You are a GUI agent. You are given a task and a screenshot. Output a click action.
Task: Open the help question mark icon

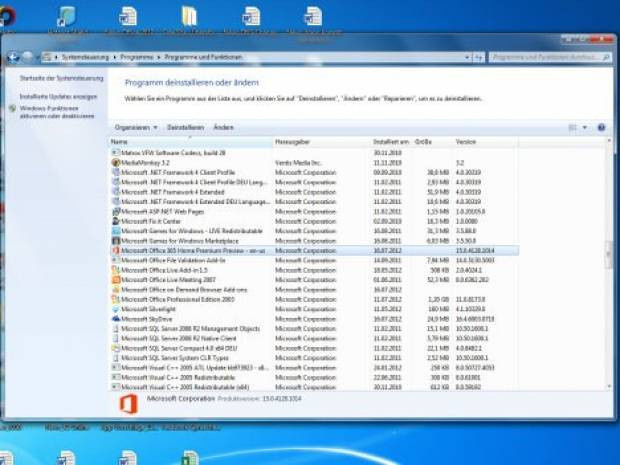(601, 127)
